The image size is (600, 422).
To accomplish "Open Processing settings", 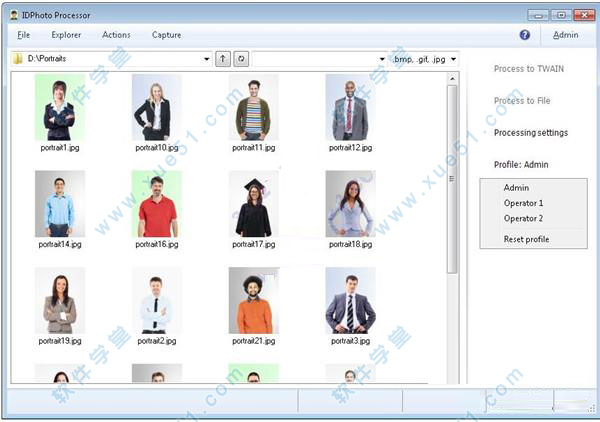I will (x=531, y=133).
